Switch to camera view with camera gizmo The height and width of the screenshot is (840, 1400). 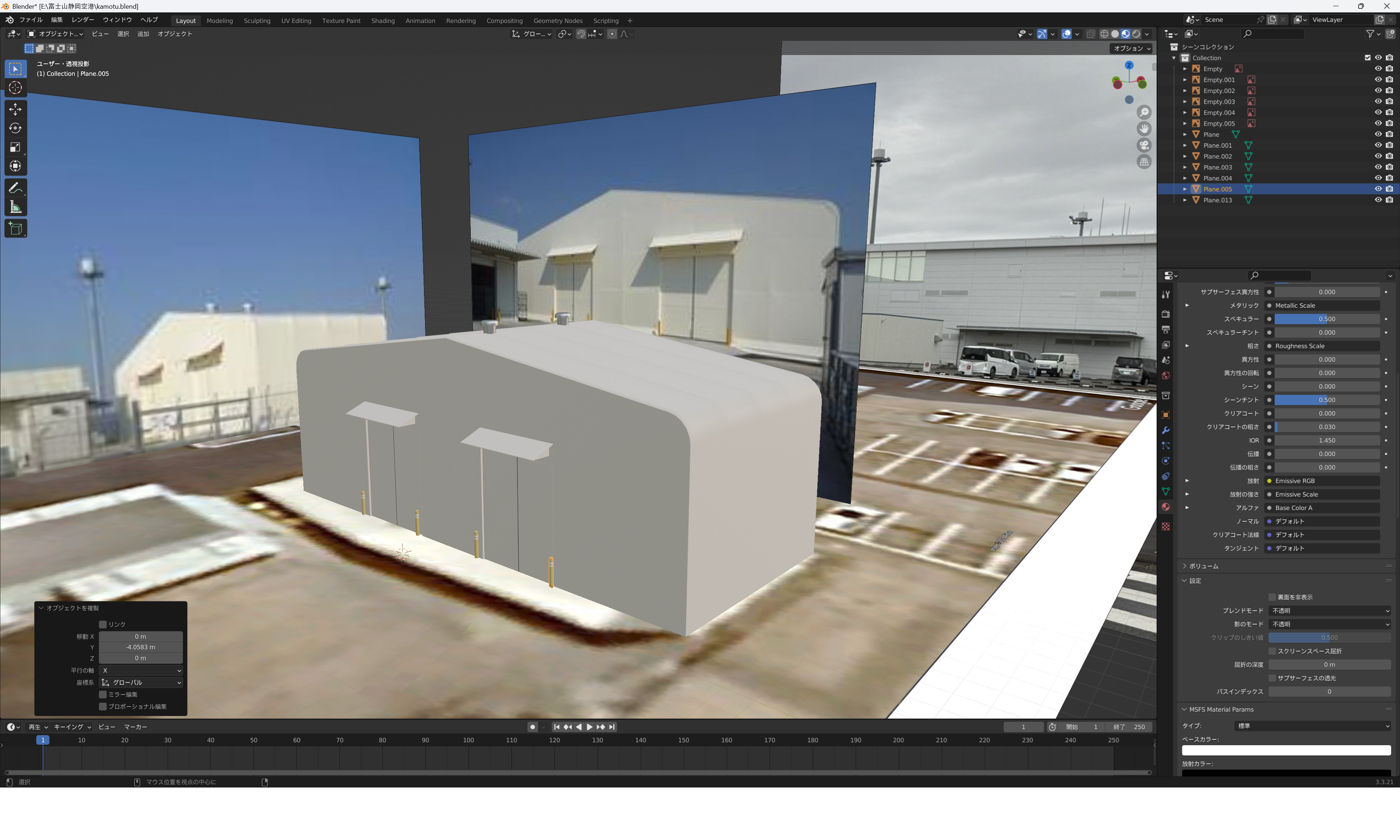pos(1144,145)
